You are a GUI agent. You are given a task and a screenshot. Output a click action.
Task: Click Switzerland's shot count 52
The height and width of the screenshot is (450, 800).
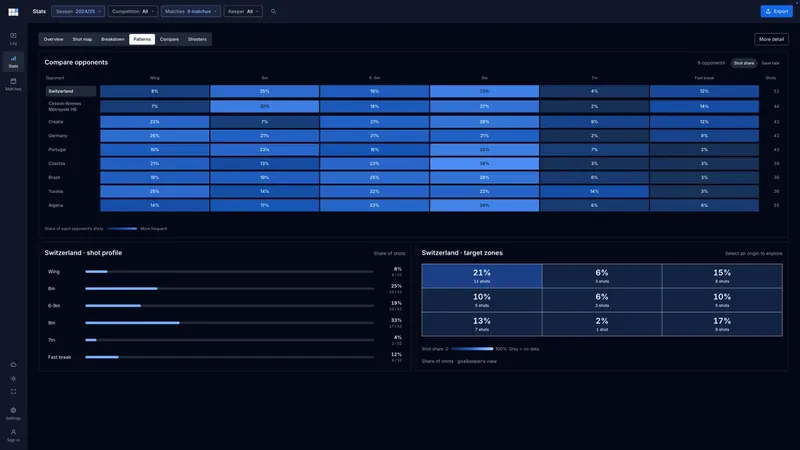coord(776,91)
